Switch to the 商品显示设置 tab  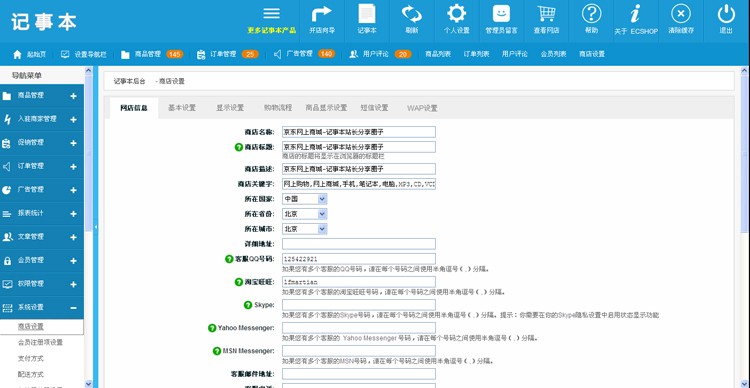click(326, 108)
